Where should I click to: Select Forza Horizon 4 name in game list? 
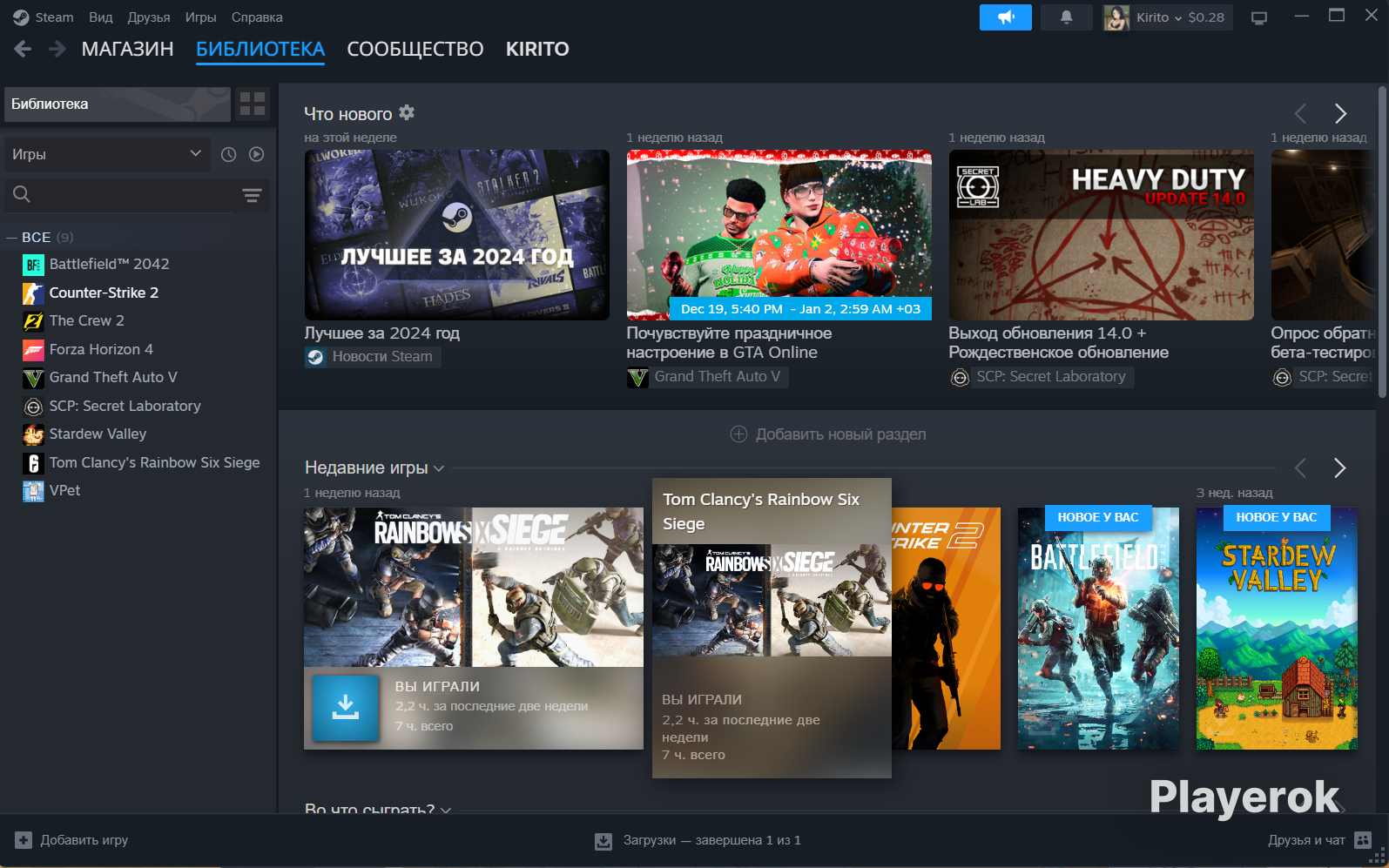click(101, 350)
